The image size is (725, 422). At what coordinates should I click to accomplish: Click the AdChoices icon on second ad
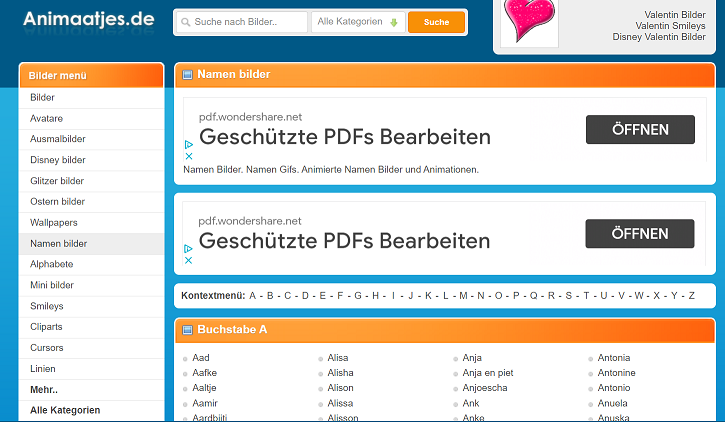[x=189, y=248]
